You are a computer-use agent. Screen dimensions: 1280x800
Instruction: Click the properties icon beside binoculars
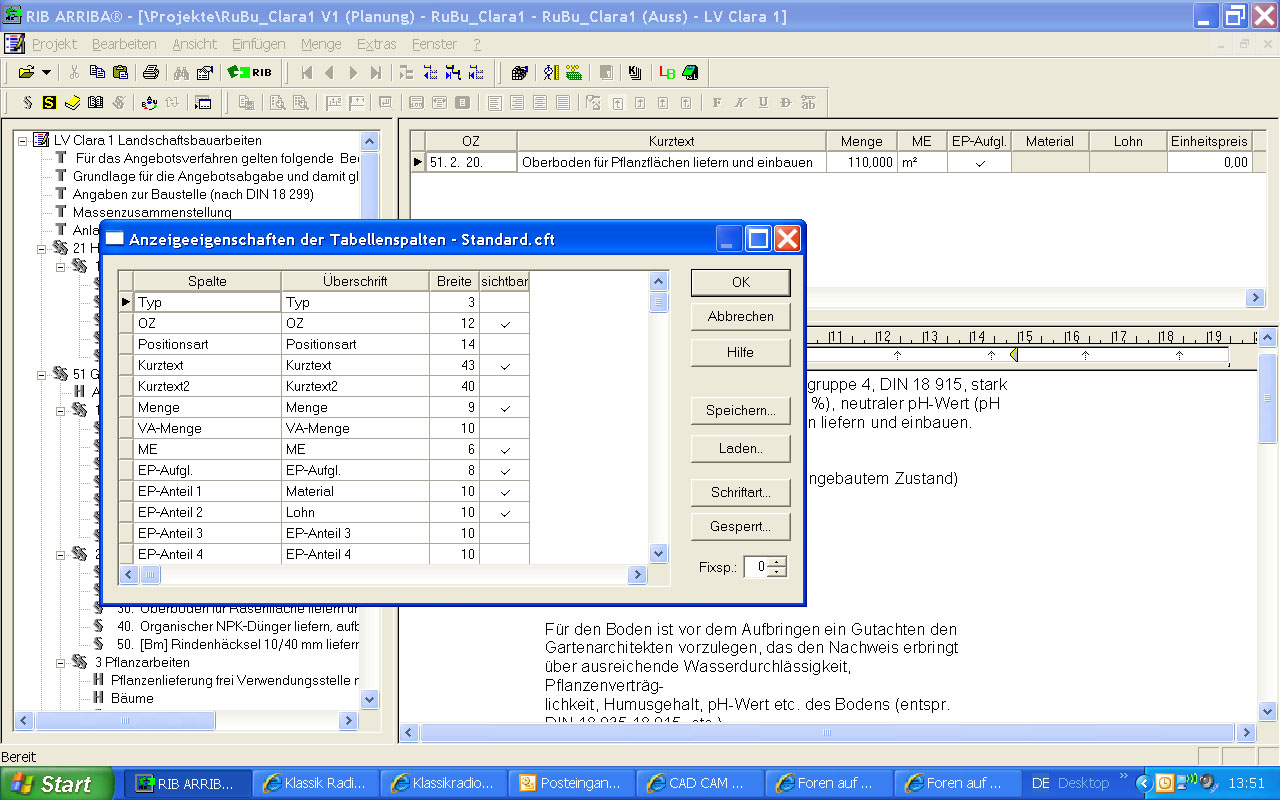point(204,72)
